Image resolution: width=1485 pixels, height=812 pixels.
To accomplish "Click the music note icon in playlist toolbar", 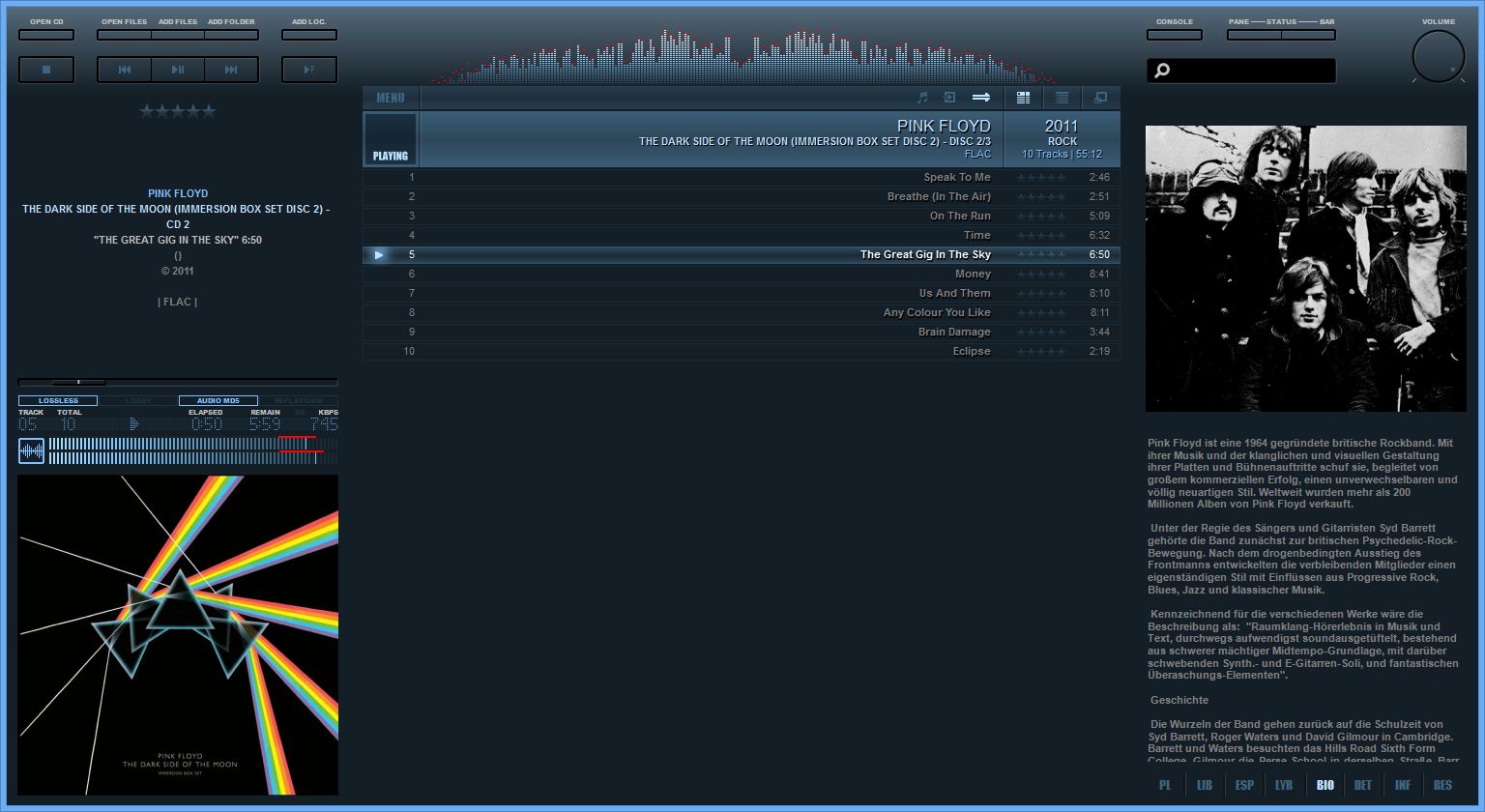I will [922, 98].
